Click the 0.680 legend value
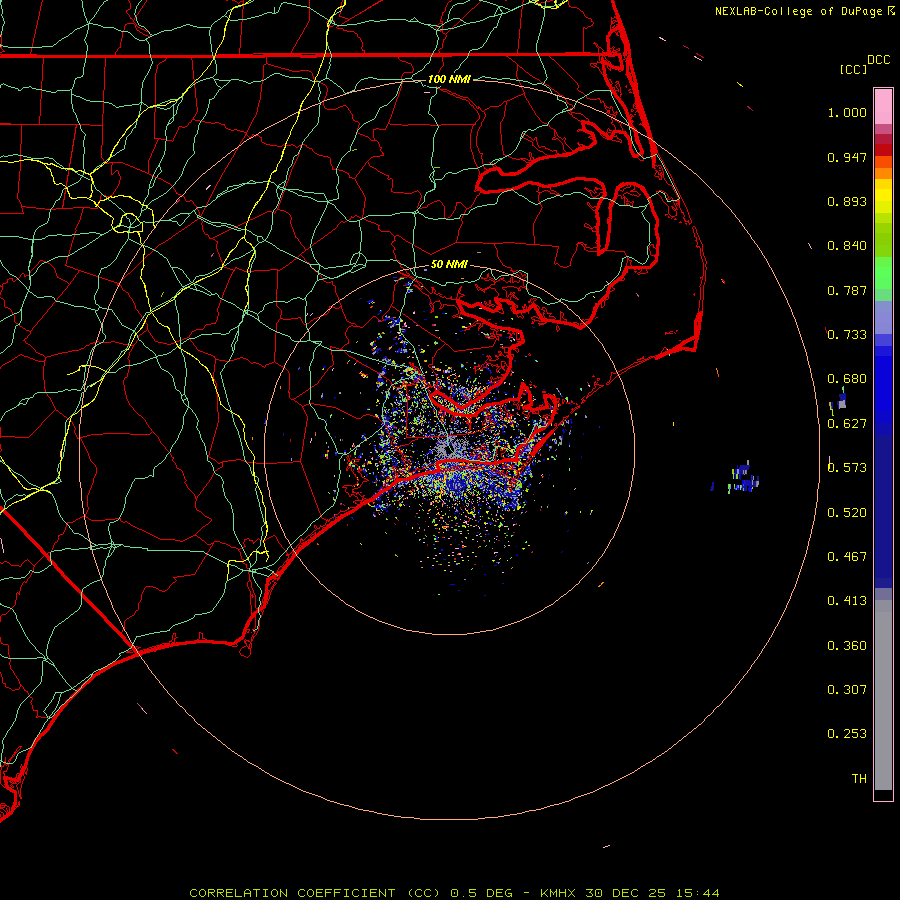Image resolution: width=900 pixels, height=900 pixels. (x=847, y=379)
